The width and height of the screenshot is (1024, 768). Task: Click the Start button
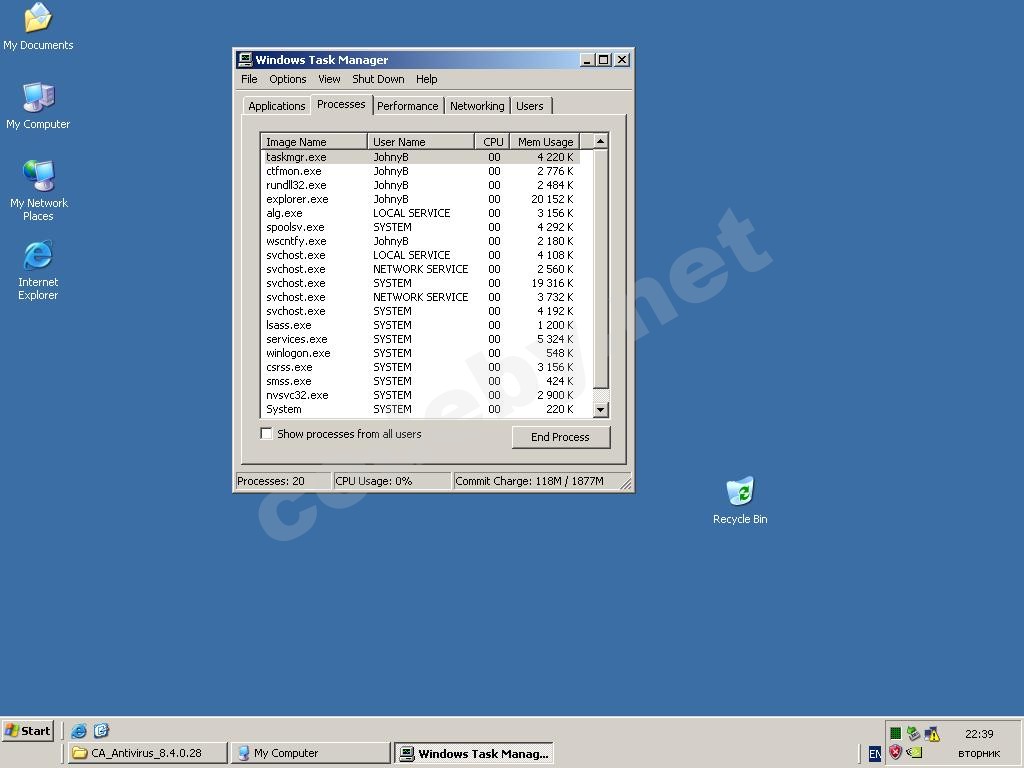tap(28, 731)
